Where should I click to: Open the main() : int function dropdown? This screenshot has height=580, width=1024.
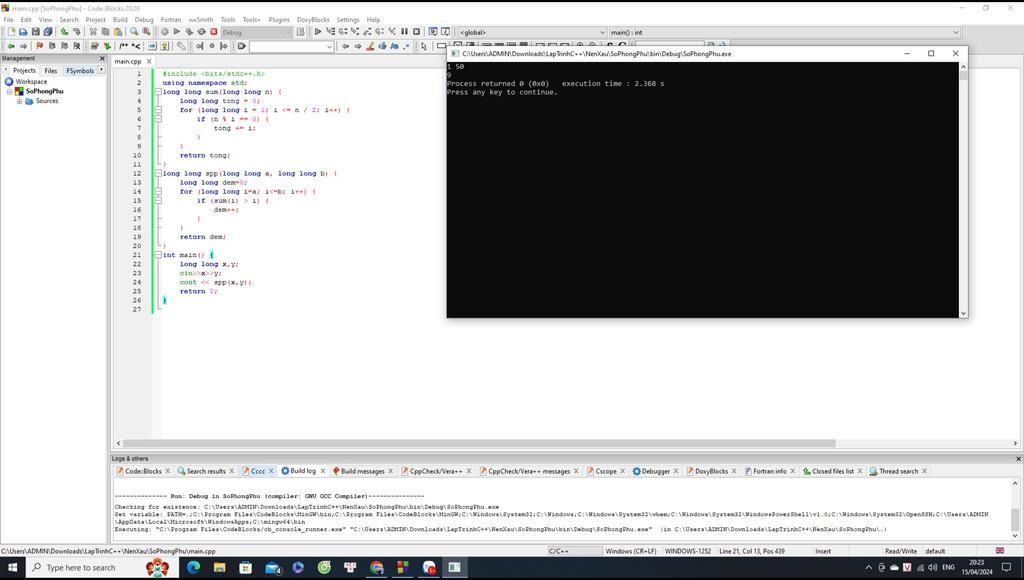pos(784,32)
